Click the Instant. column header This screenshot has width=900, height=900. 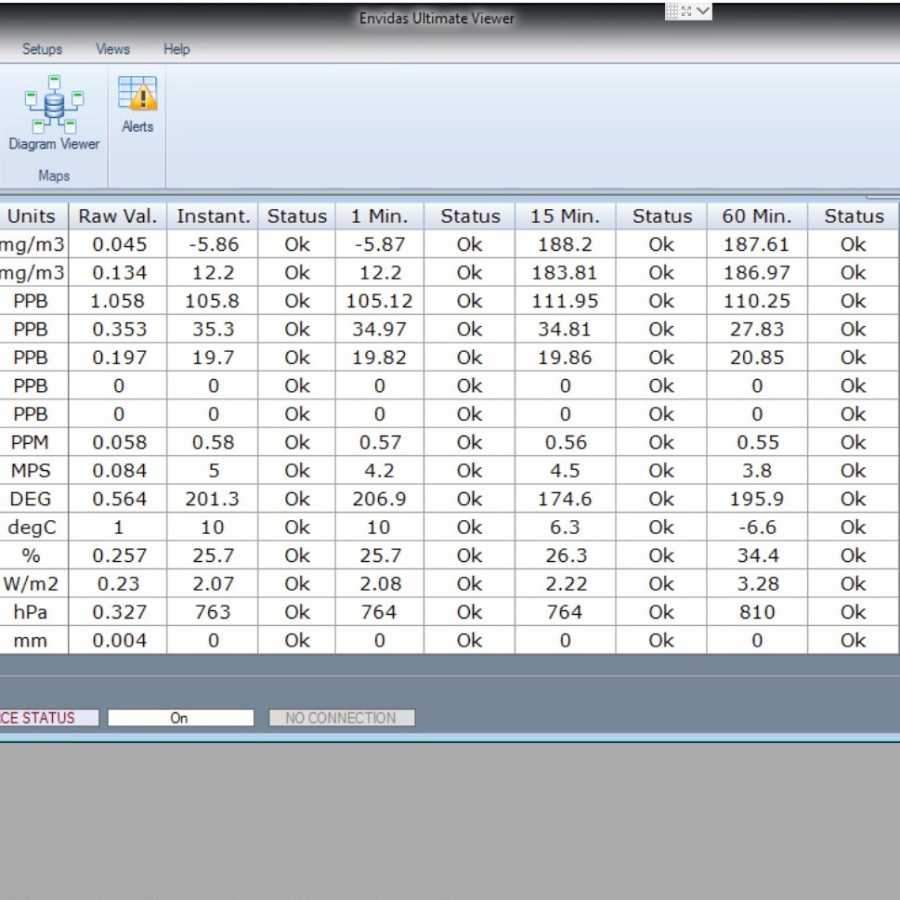[213, 216]
